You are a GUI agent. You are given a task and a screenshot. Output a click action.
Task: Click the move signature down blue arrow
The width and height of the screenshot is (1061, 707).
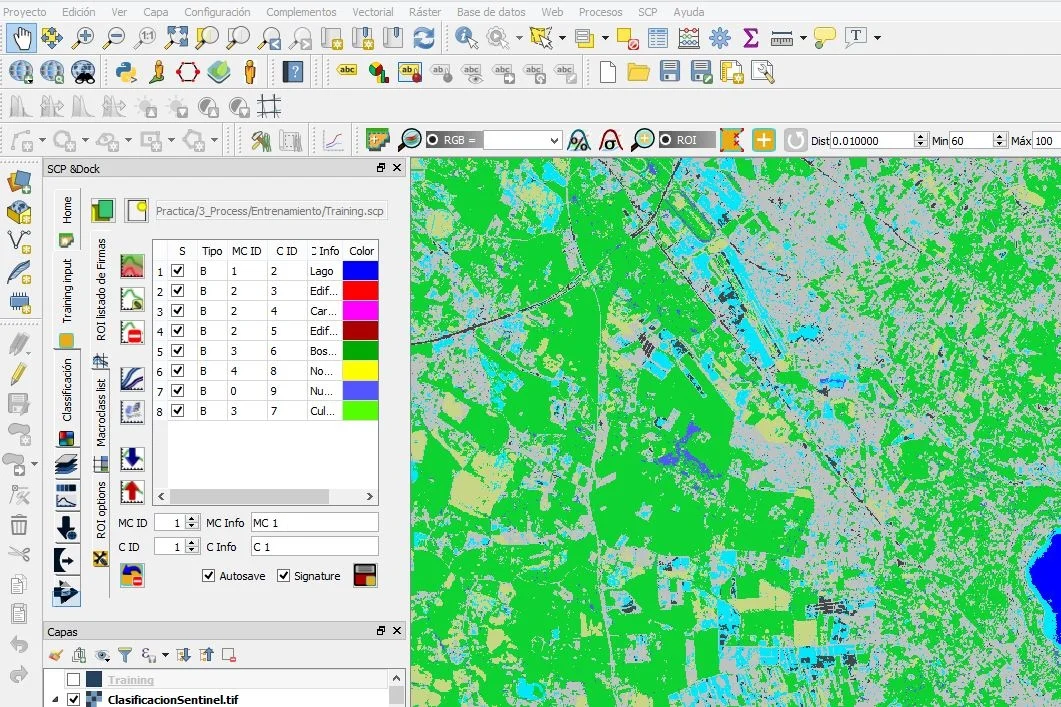[132, 459]
